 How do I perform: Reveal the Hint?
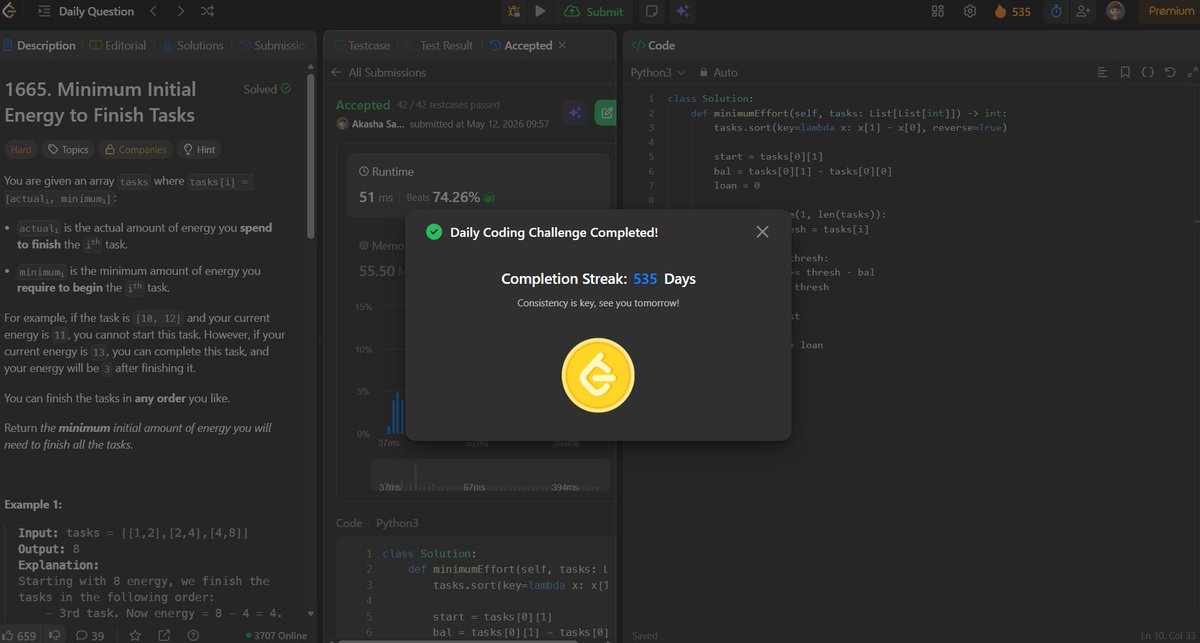pos(198,149)
